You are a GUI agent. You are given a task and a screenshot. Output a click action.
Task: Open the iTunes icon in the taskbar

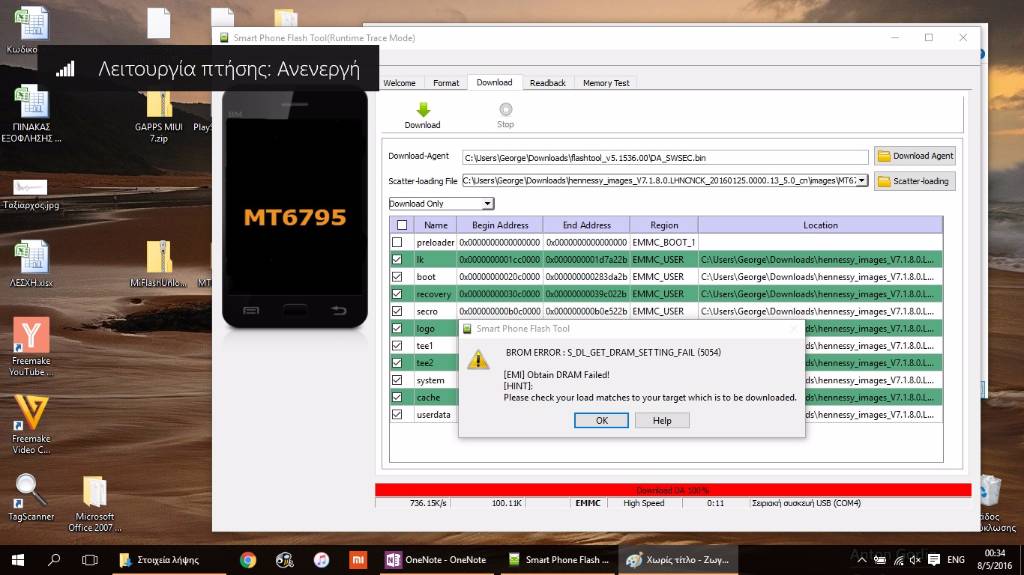coord(321,560)
